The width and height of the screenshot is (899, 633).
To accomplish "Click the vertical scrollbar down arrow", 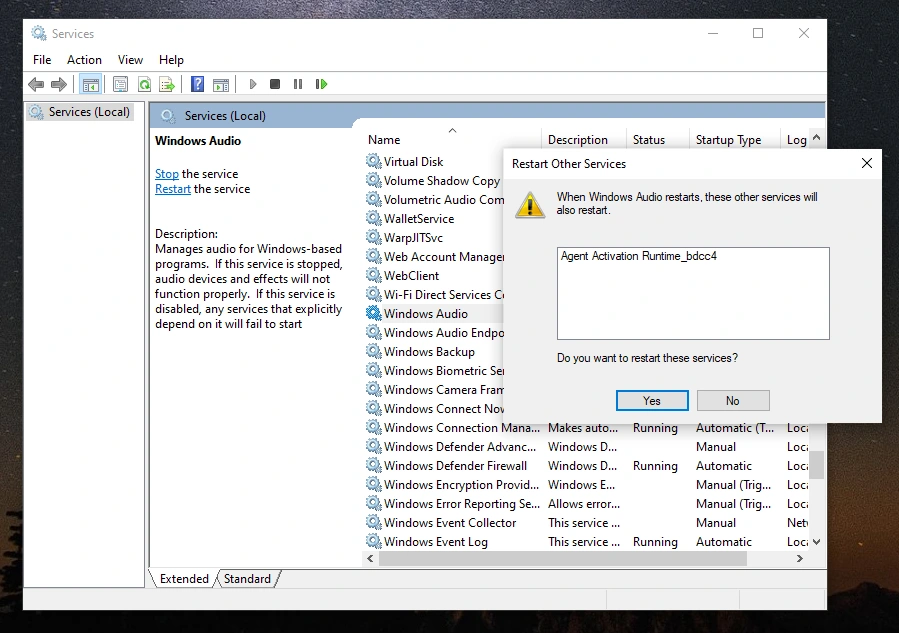I will 816,541.
